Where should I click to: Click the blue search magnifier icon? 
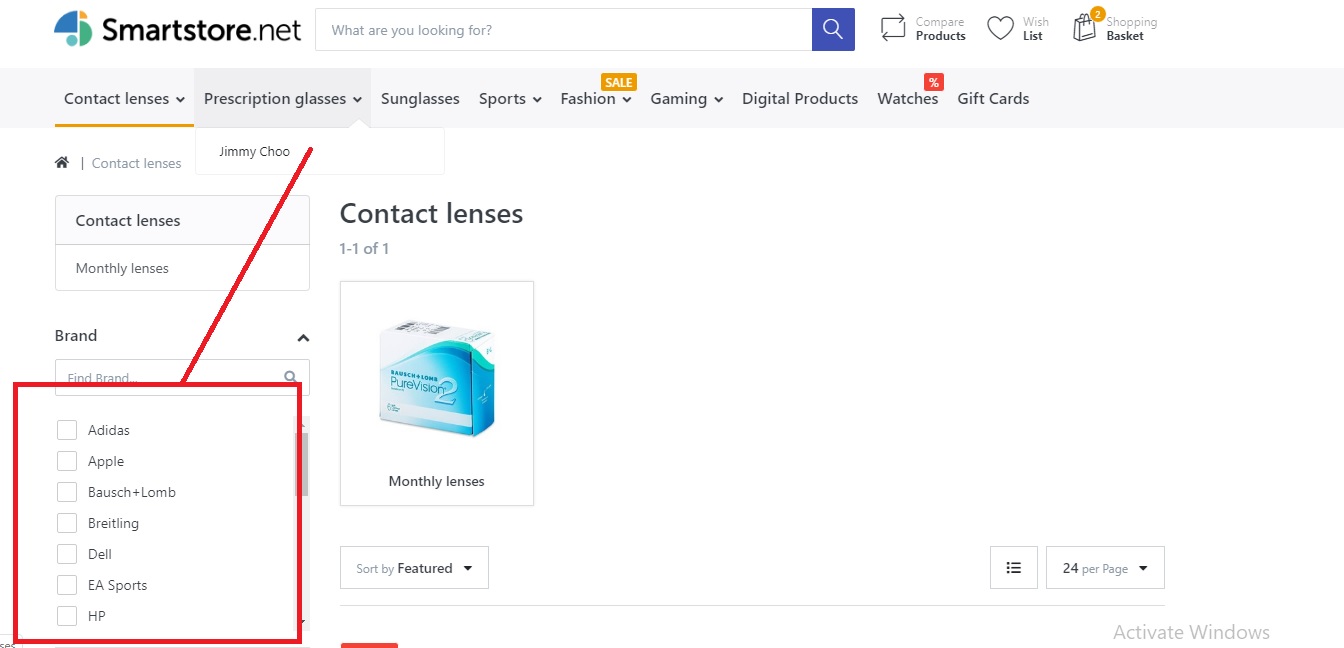coord(833,29)
